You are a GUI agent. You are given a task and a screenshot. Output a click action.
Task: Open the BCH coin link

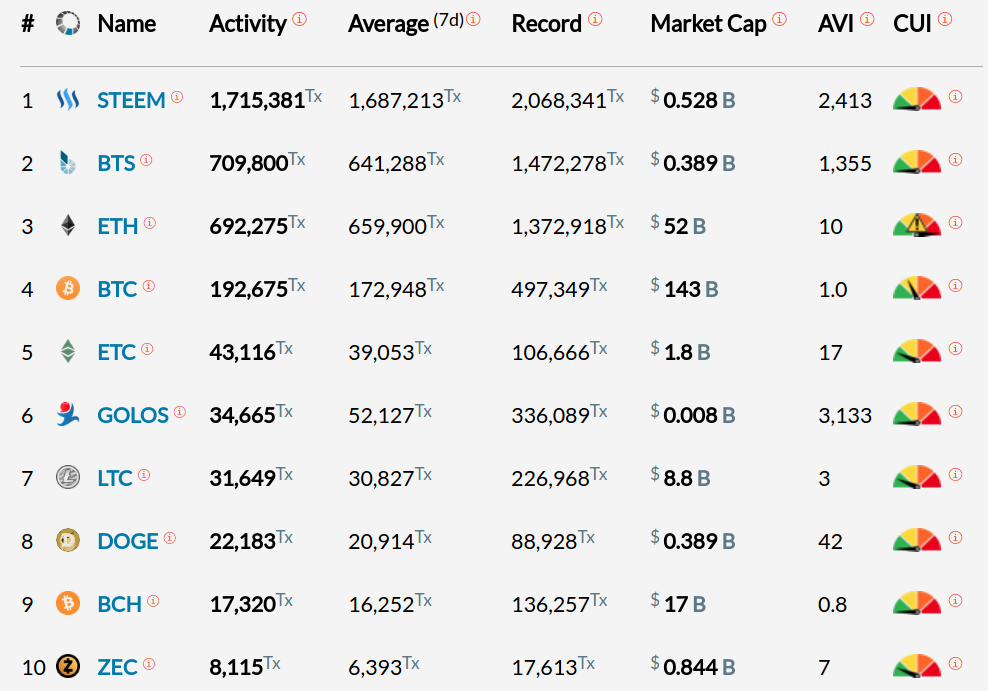point(119,604)
